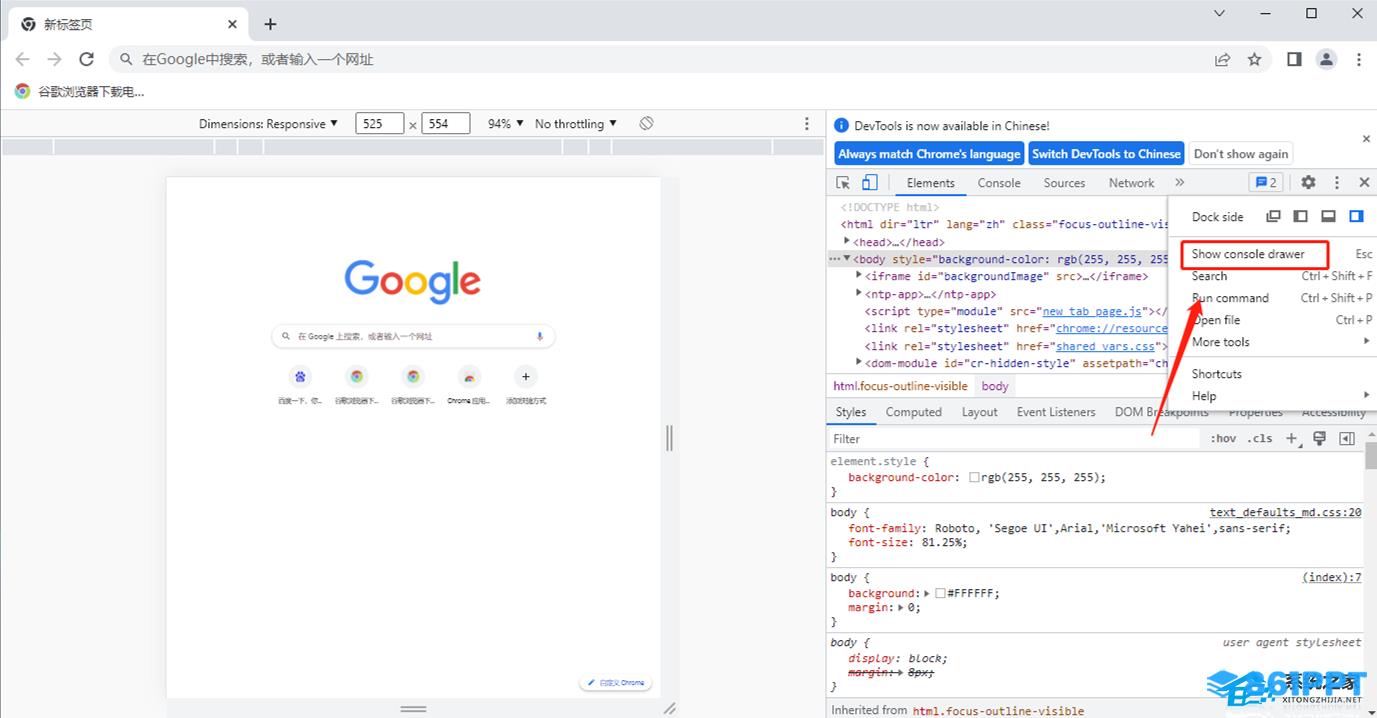Toggle :hov element state panel
The image size is (1377, 718).
[1223, 438]
